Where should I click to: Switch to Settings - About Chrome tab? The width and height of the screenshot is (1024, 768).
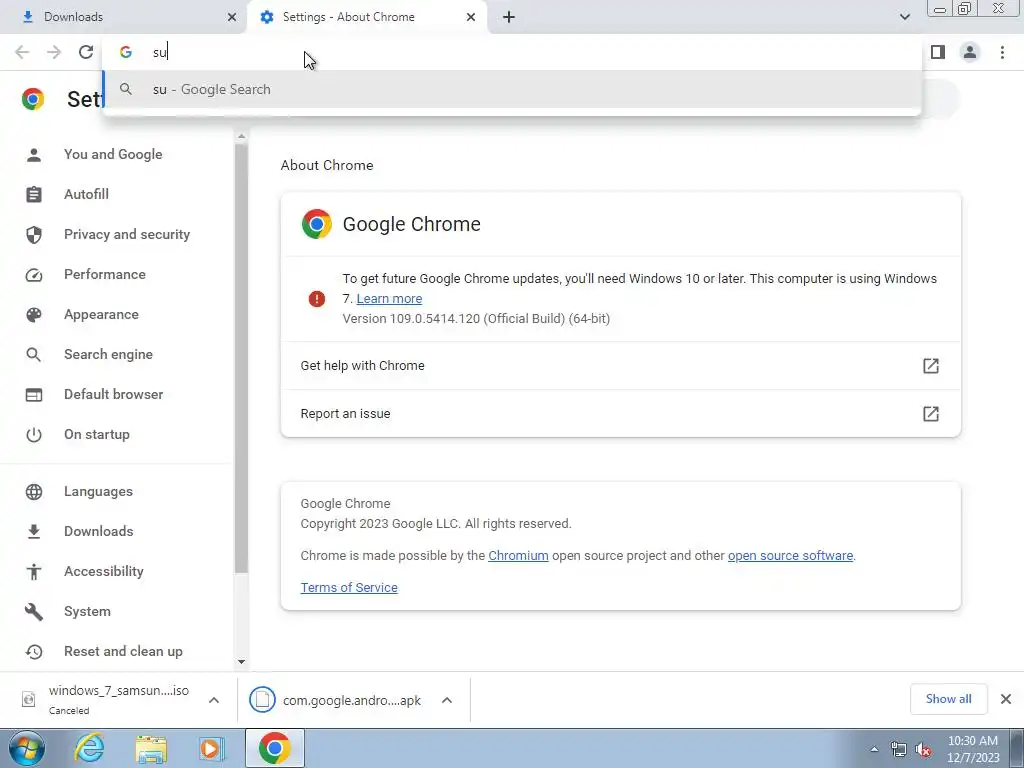coord(367,17)
